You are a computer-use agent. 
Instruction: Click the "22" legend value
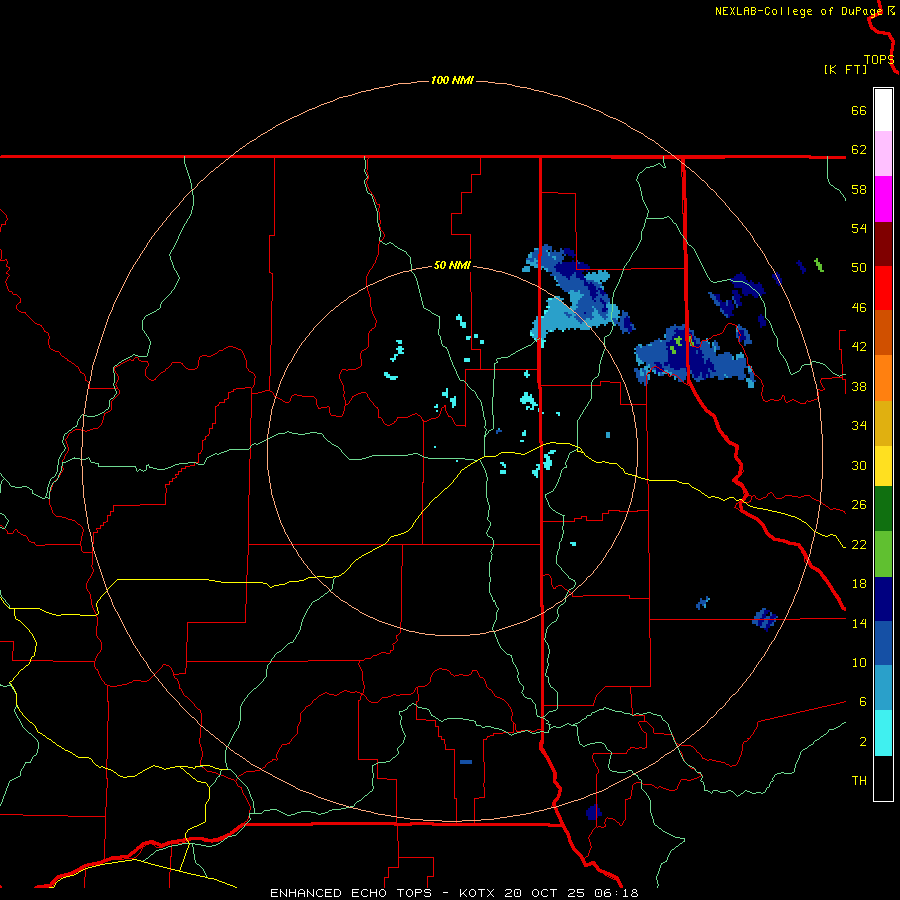[x=859, y=545]
